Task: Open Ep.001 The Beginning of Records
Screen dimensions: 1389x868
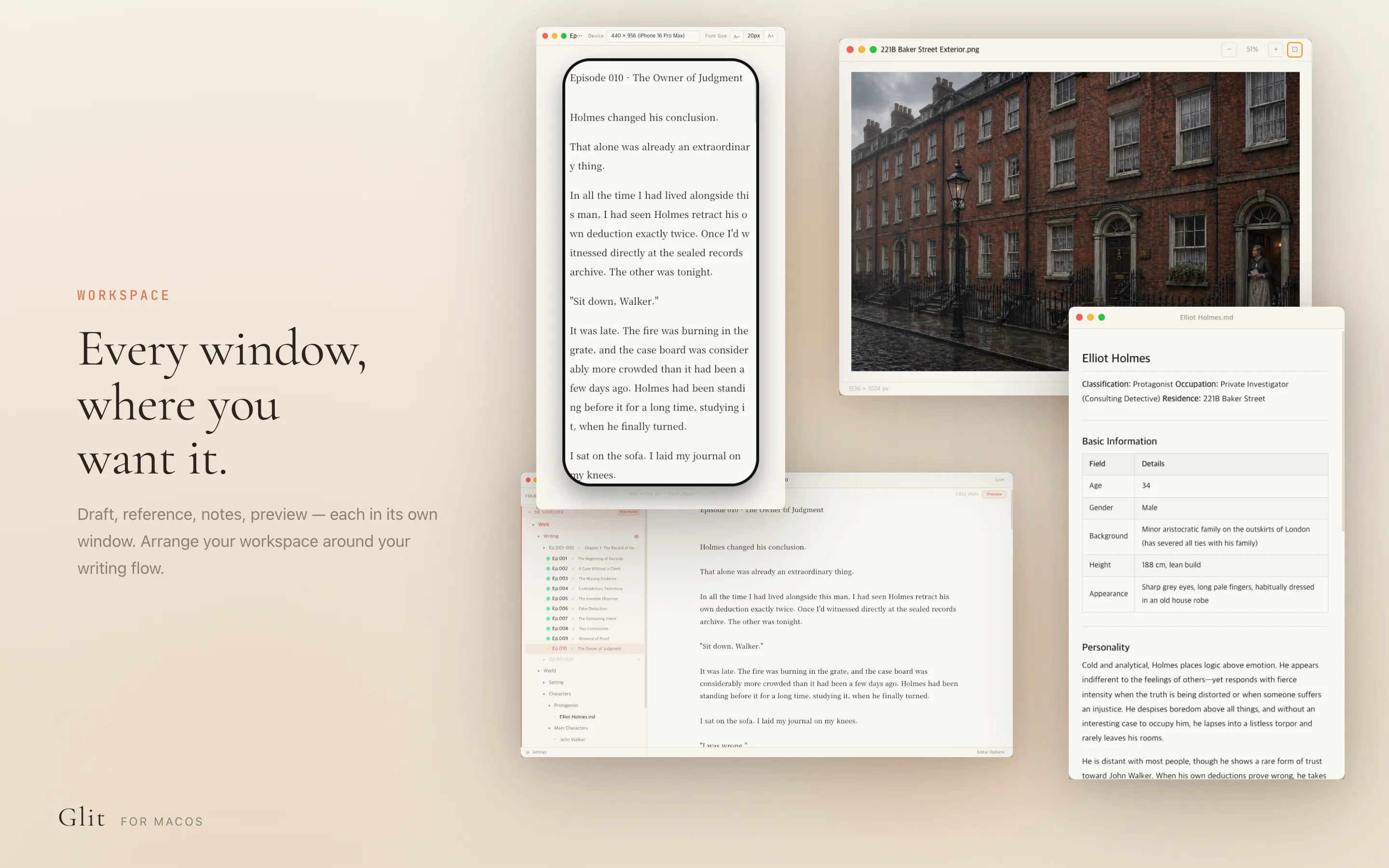Action: click(x=585, y=558)
